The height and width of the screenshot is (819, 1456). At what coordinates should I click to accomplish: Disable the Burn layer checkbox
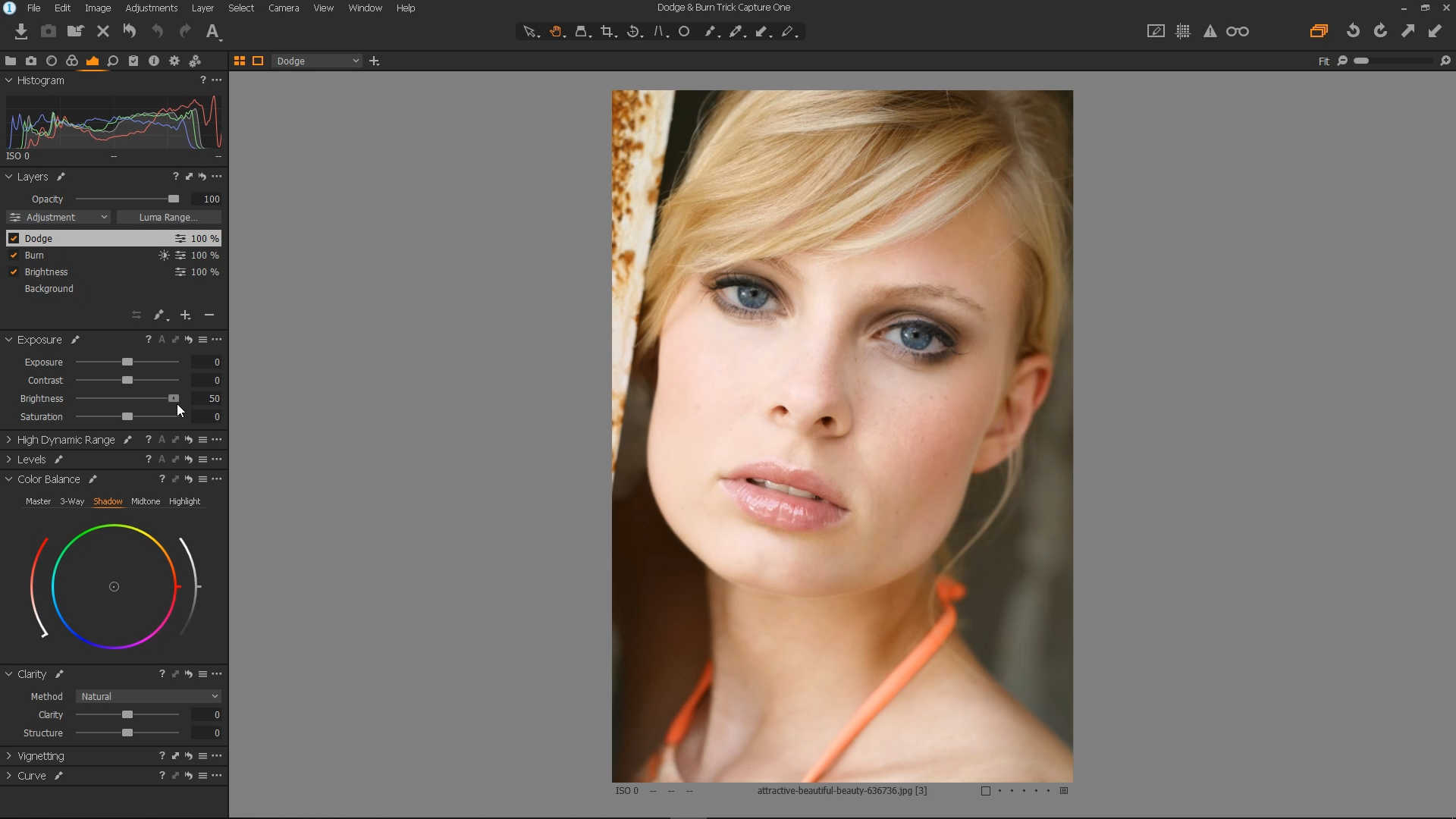point(14,255)
